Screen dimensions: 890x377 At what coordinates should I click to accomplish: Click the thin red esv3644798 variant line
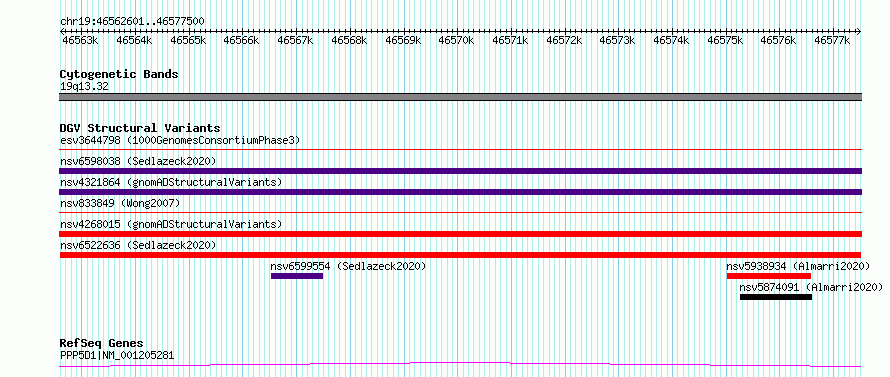pyautogui.click(x=460, y=150)
